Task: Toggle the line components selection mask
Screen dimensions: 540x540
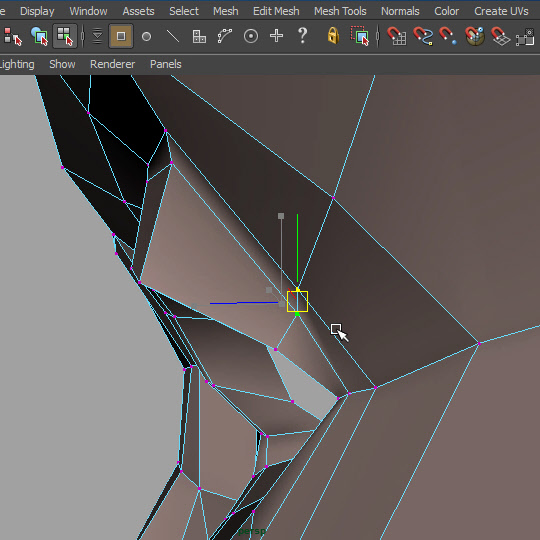Action: point(173,36)
